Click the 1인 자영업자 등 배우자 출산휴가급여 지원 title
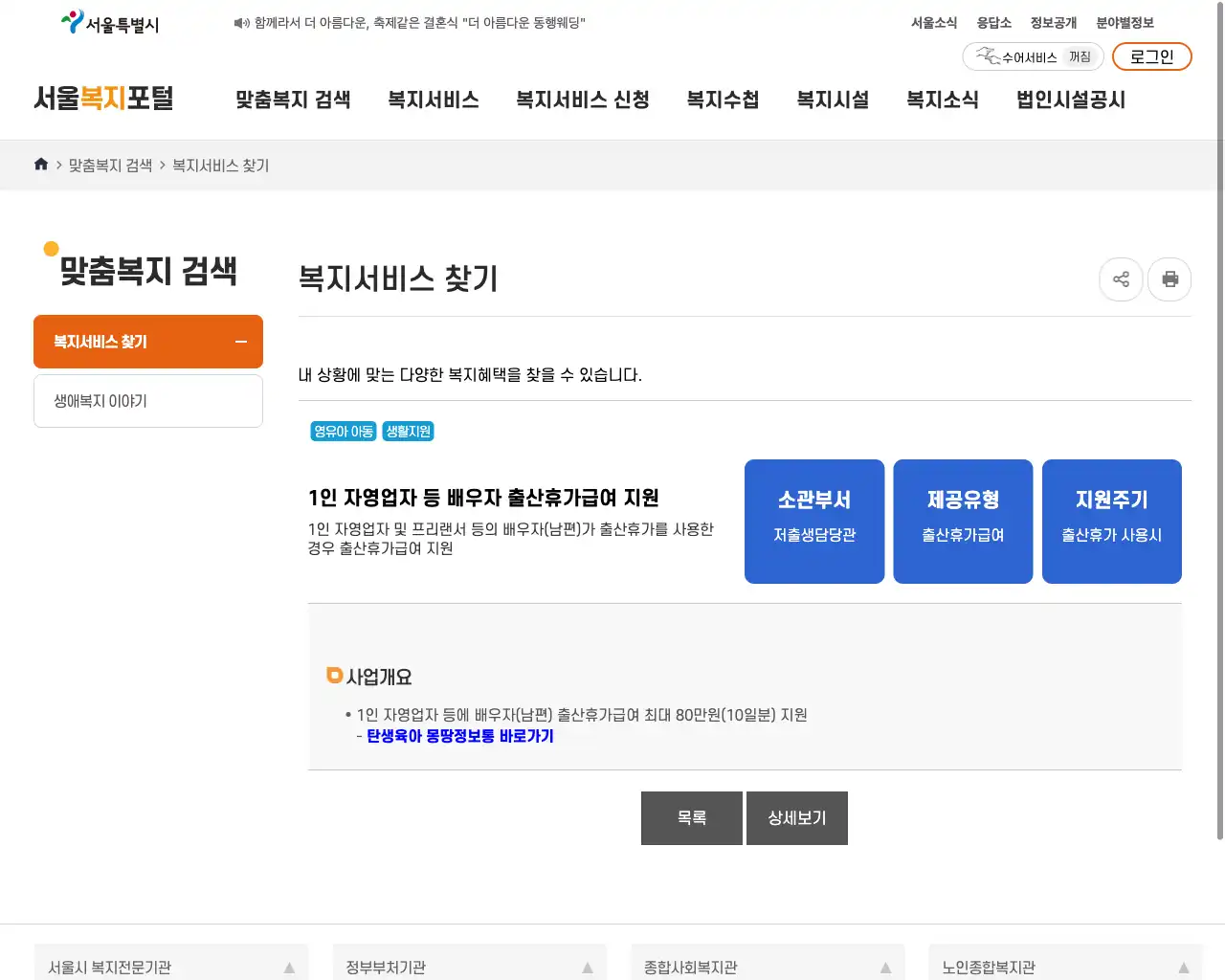This screenshot has width=1225, height=980. click(x=483, y=498)
